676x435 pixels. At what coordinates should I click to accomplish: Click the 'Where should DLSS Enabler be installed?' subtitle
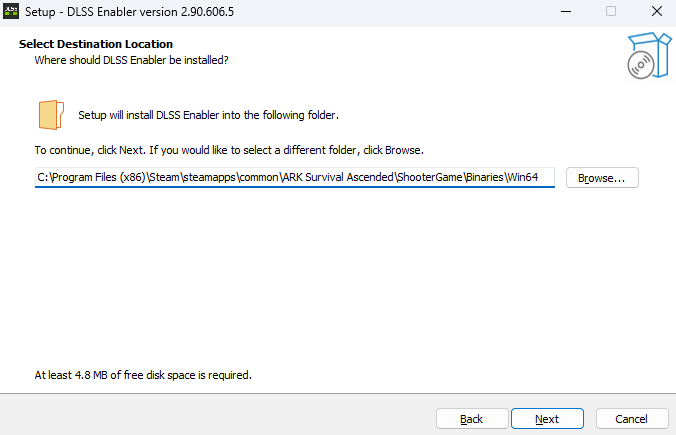click(x=131, y=60)
